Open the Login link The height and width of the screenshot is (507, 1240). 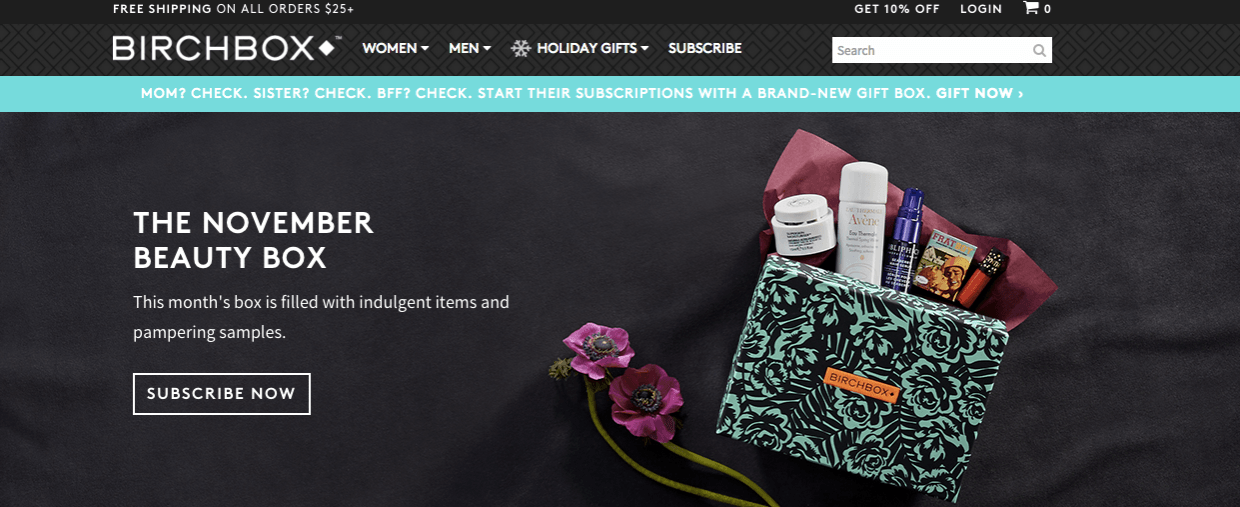[981, 9]
